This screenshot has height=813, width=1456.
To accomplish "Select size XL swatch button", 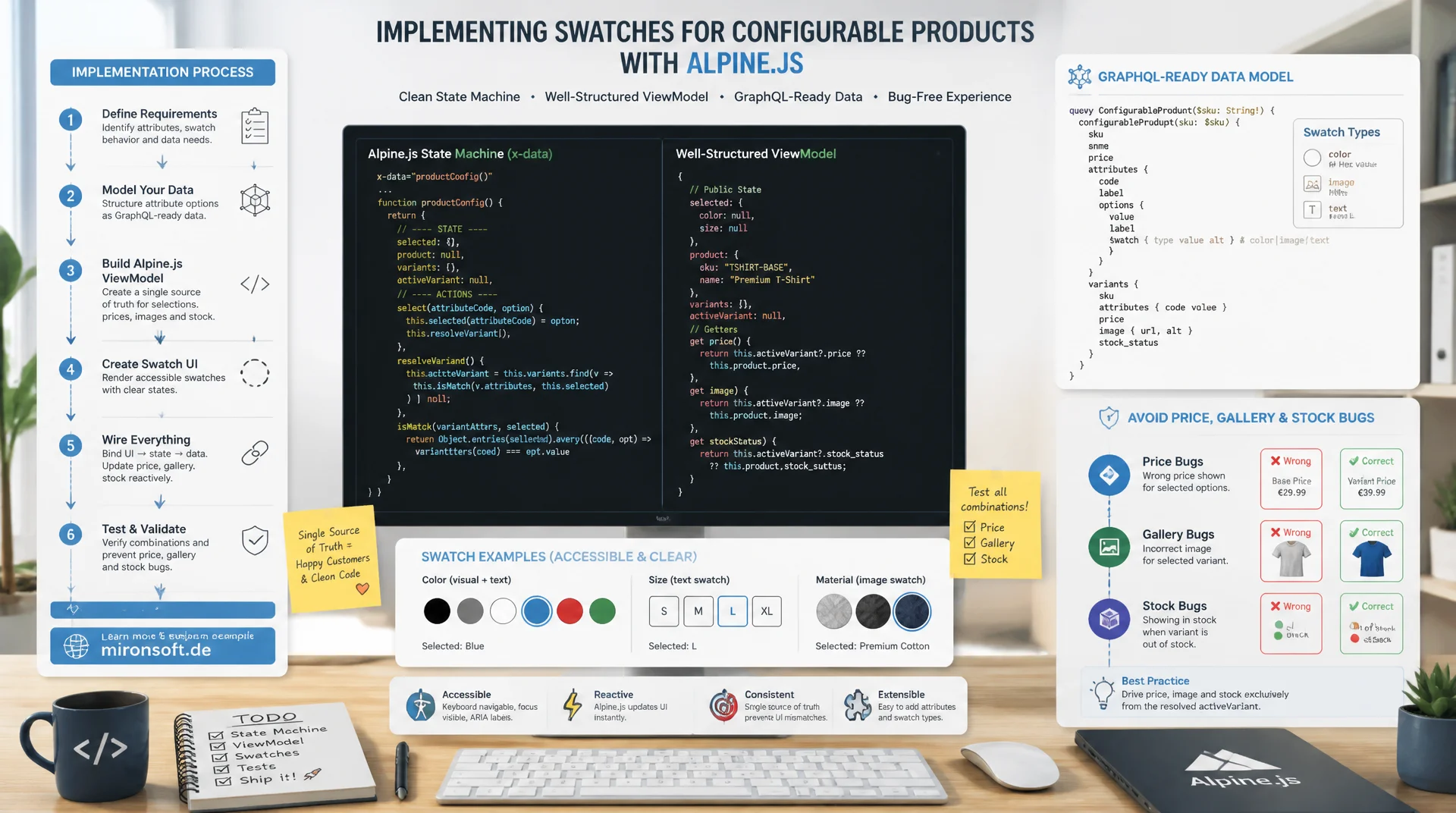I will pyautogui.click(x=767, y=611).
